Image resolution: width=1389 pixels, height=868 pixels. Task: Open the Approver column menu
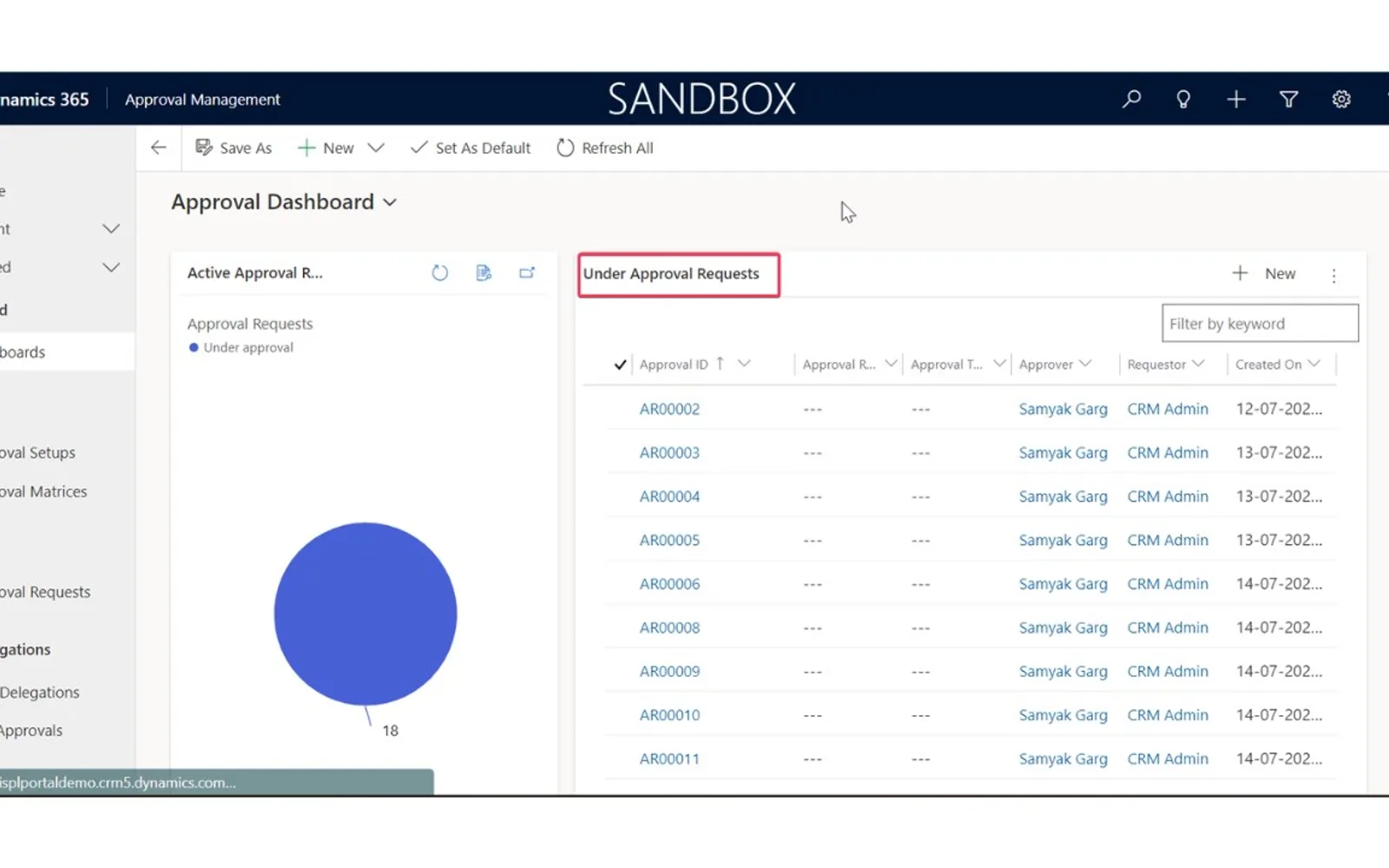click(1085, 364)
